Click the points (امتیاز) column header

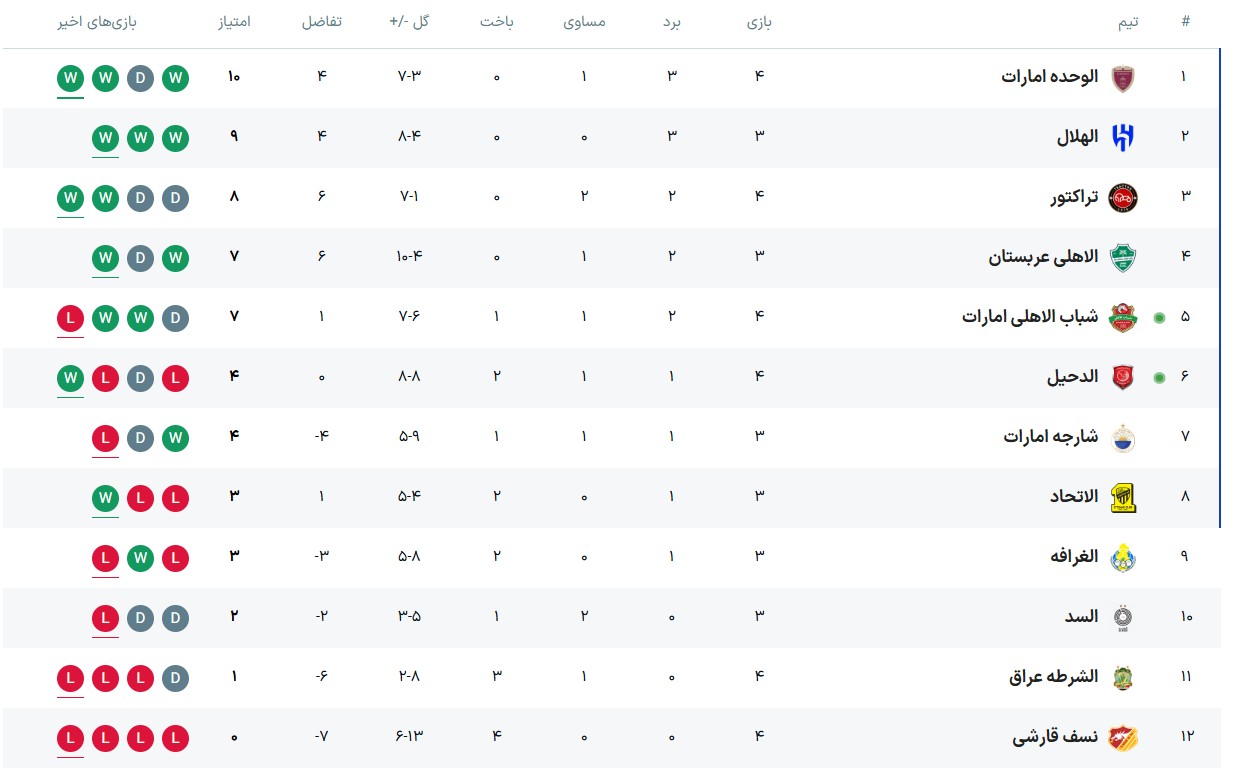click(x=234, y=22)
